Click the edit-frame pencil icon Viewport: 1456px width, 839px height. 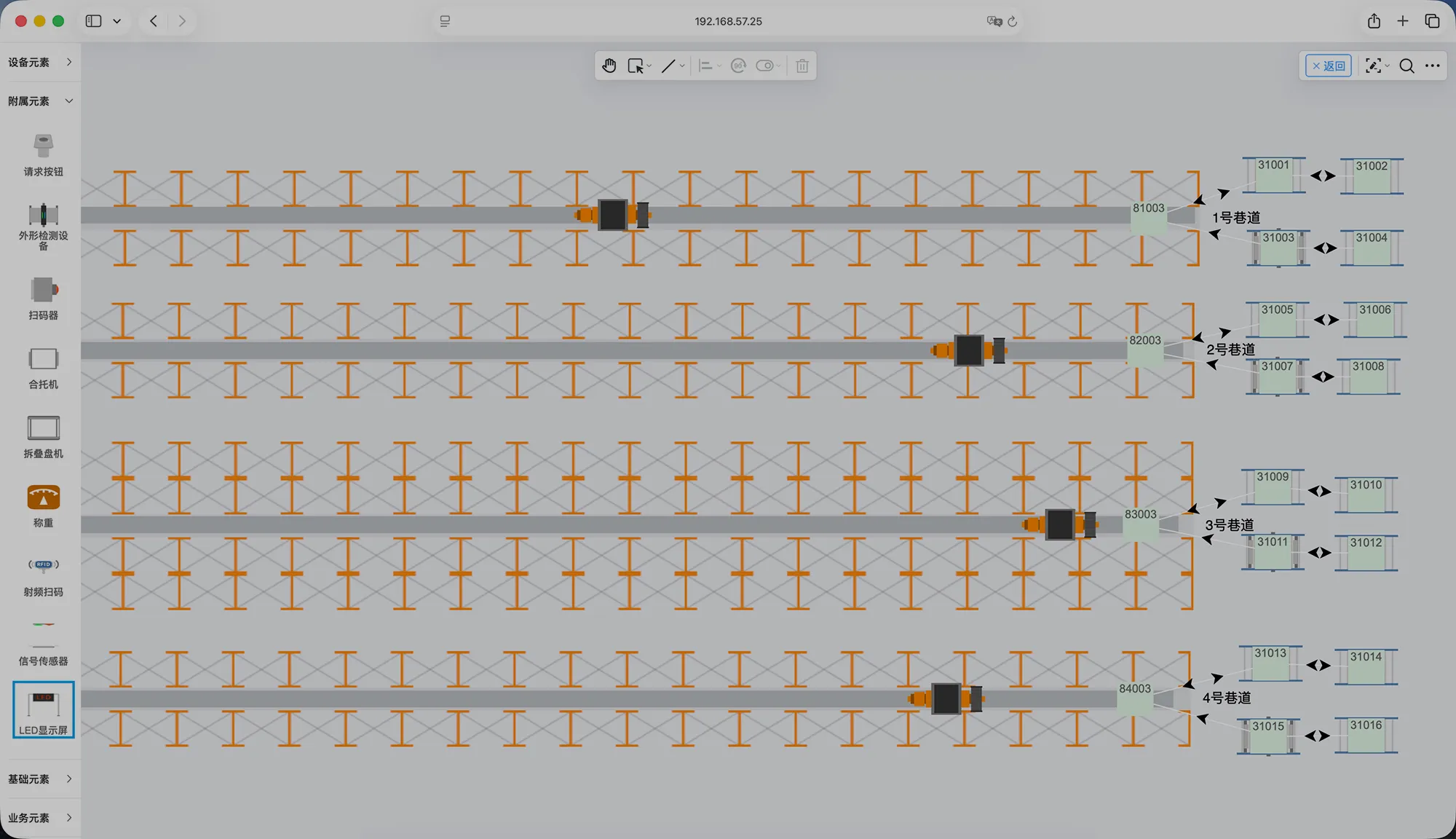pos(1373,66)
